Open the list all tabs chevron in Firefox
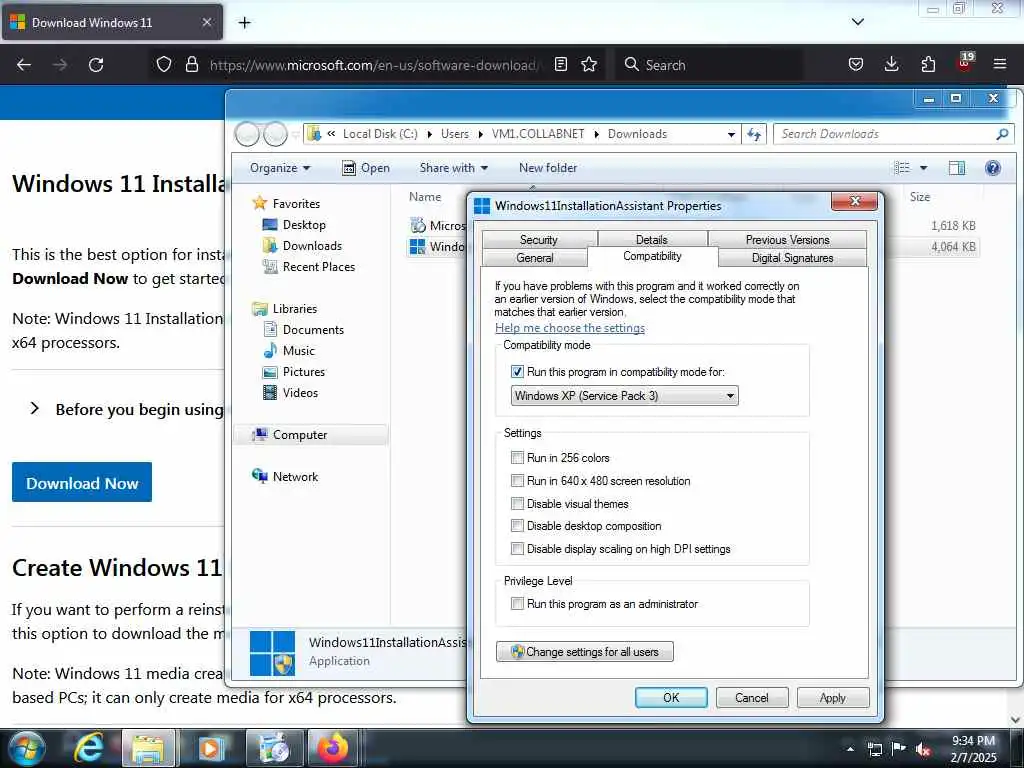 pyautogui.click(x=858, y=22)
